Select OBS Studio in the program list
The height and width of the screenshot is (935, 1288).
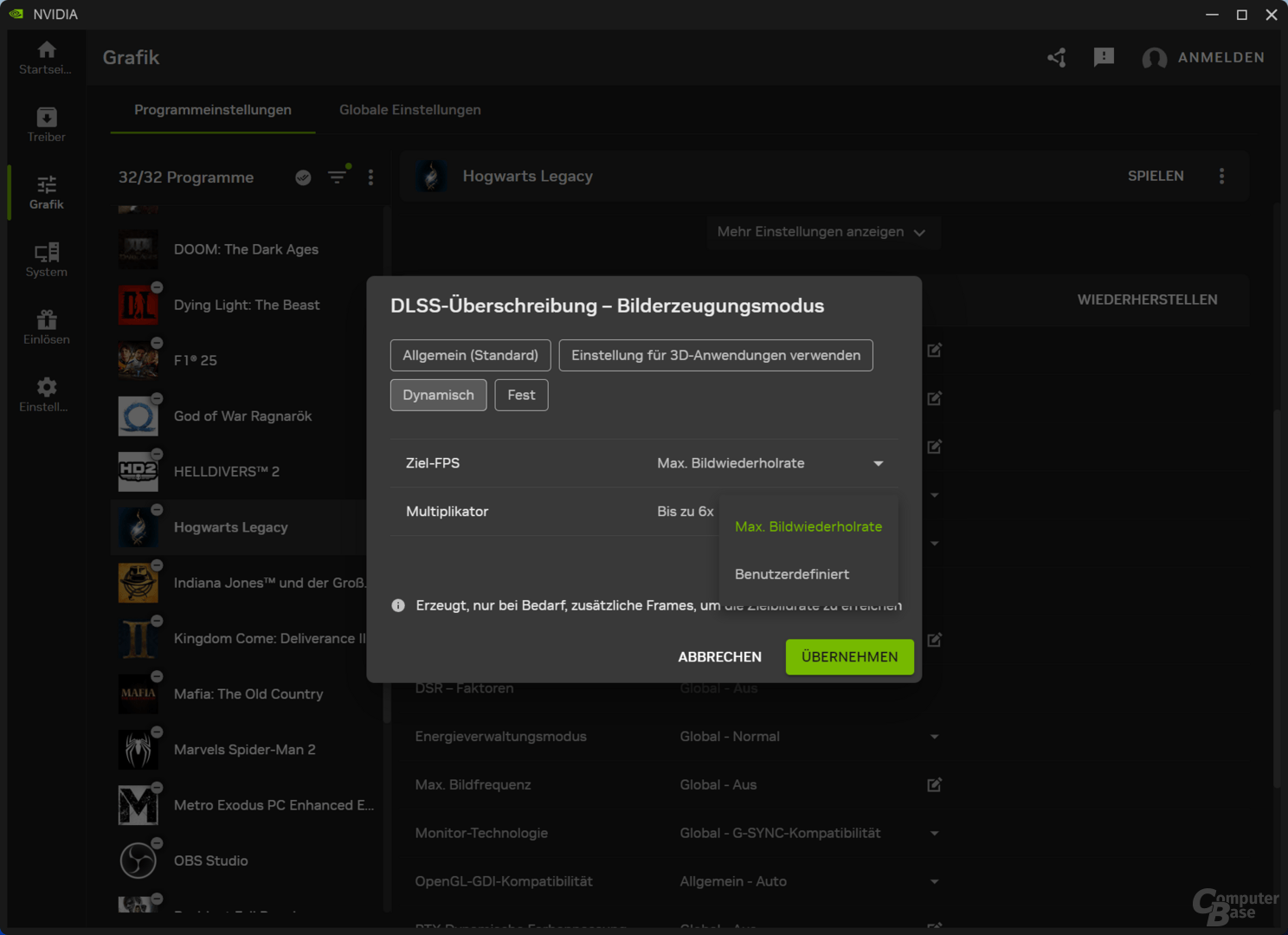[210, 860]
